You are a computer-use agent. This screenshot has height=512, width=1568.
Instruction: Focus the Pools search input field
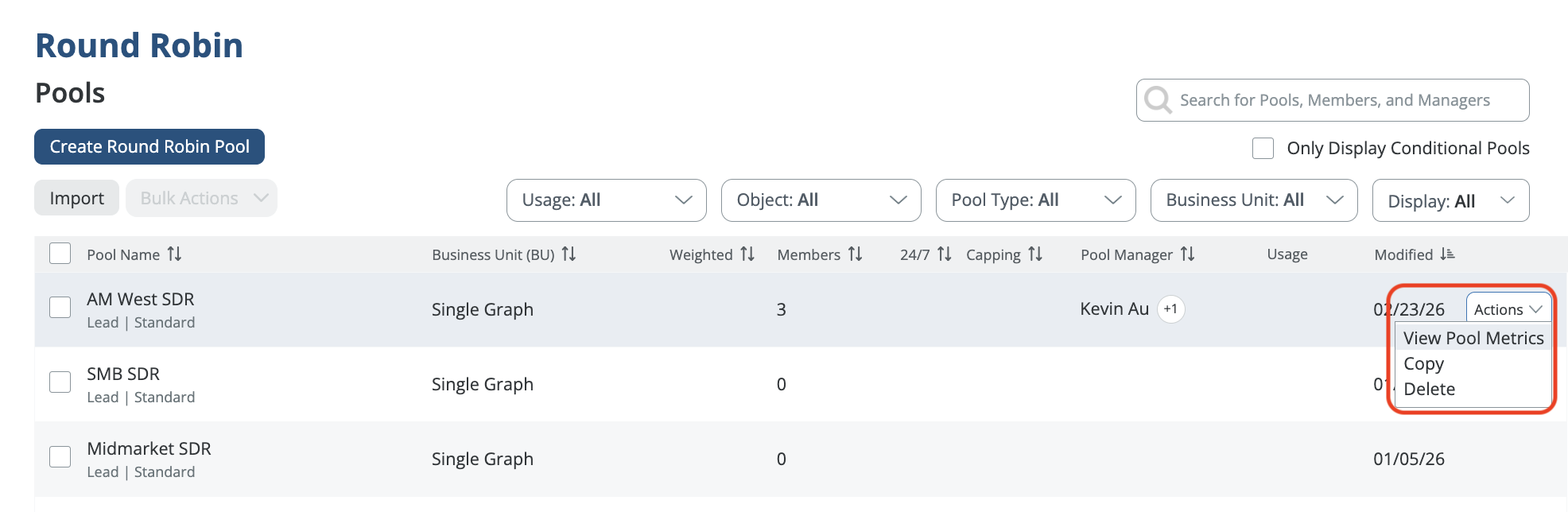point(1344,100)
